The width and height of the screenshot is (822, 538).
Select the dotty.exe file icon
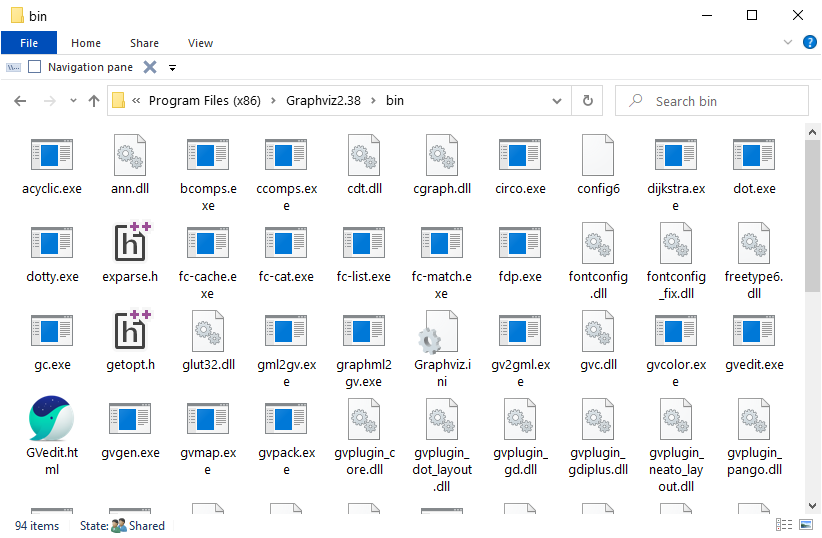[x=52, y=243]
